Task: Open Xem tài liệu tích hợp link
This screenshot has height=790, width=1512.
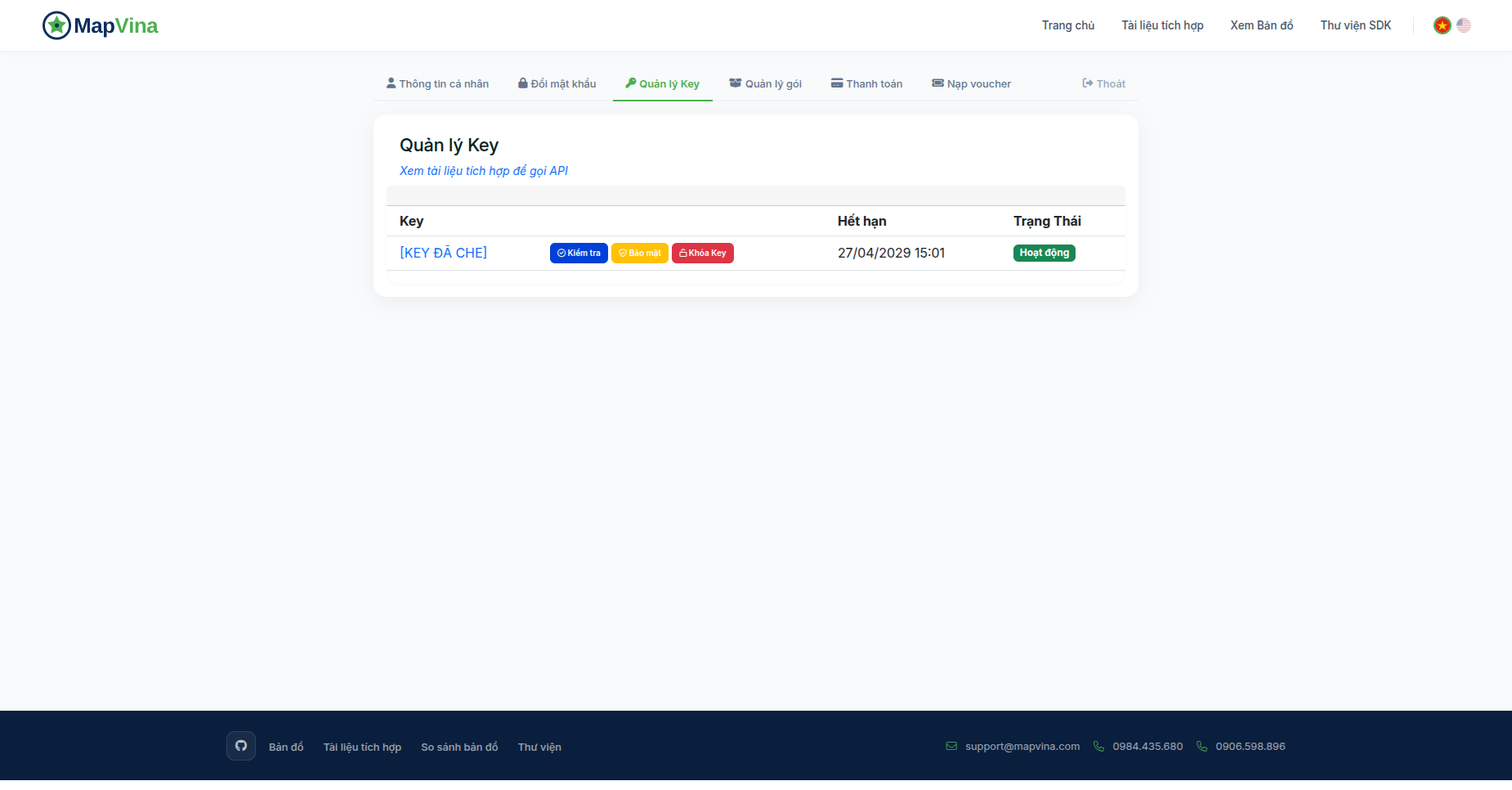Action: pos(483,171)
